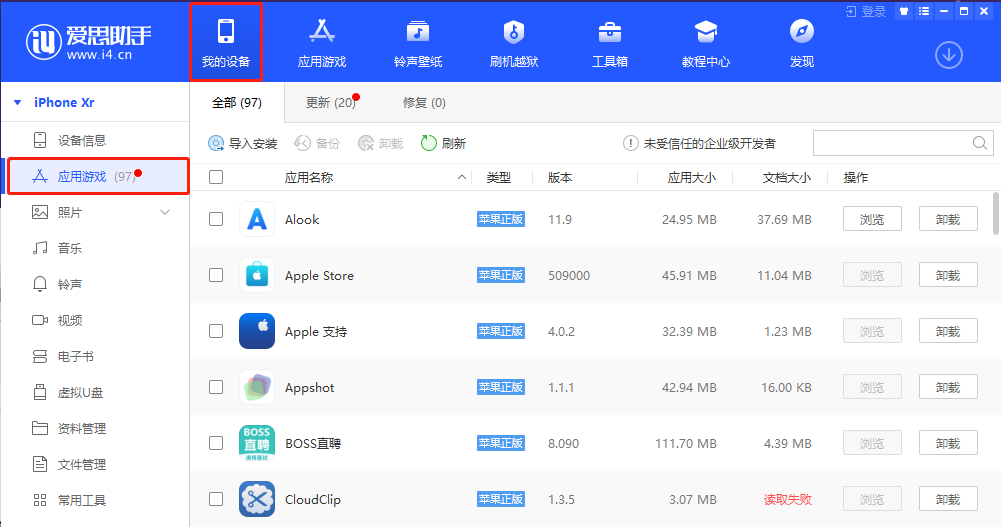
Task: Uninstall Apple Store via its 卸载 button
Action: [x=948, y=275]
